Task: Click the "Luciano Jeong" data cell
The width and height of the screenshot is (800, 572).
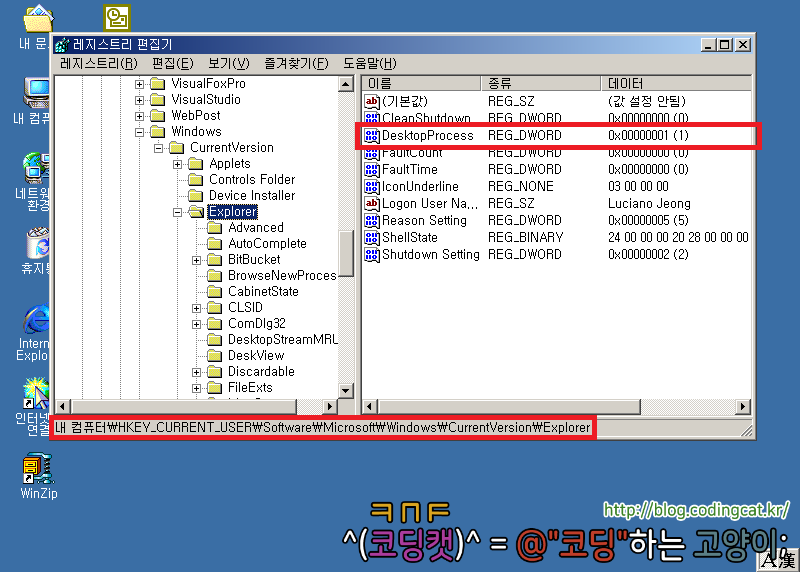Action: (x=649, y=204)
